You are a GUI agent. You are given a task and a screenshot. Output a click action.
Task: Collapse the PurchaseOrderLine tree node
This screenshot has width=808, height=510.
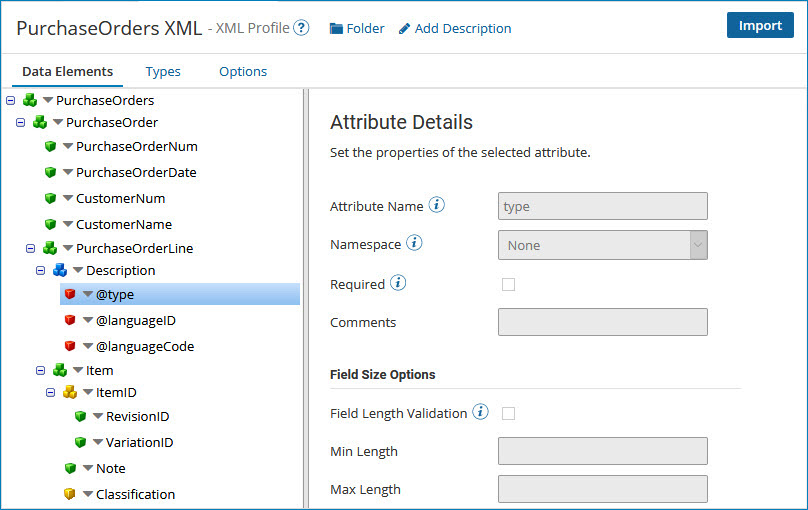[30, 248]
